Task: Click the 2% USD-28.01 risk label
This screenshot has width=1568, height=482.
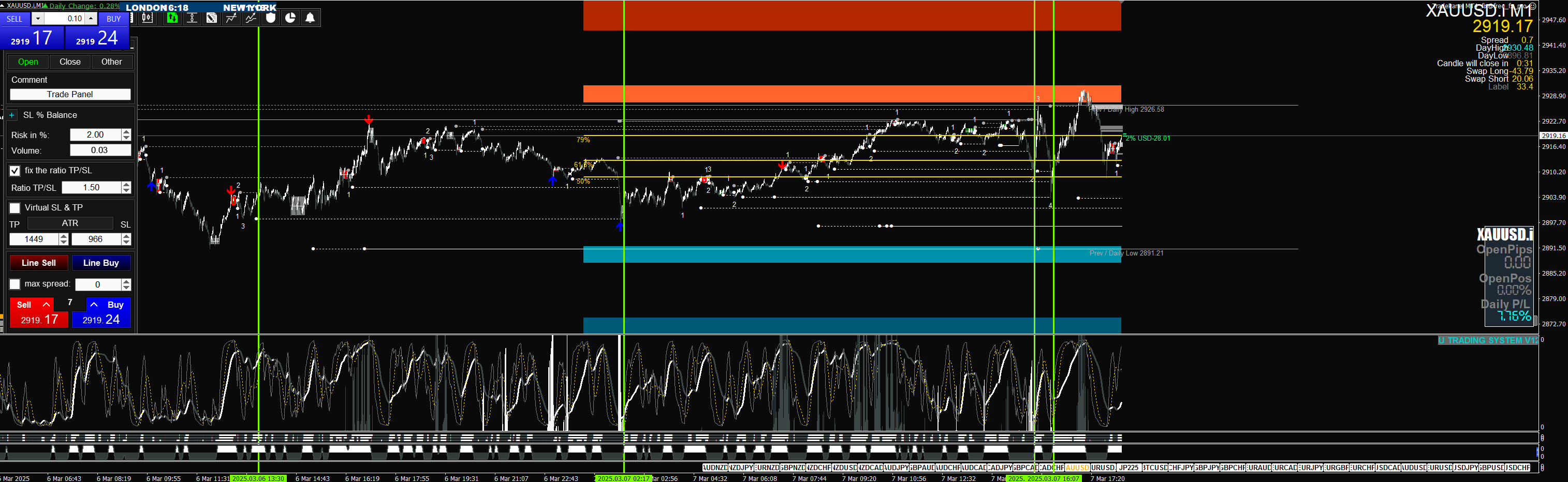Action: click(x=1148, y=139)
